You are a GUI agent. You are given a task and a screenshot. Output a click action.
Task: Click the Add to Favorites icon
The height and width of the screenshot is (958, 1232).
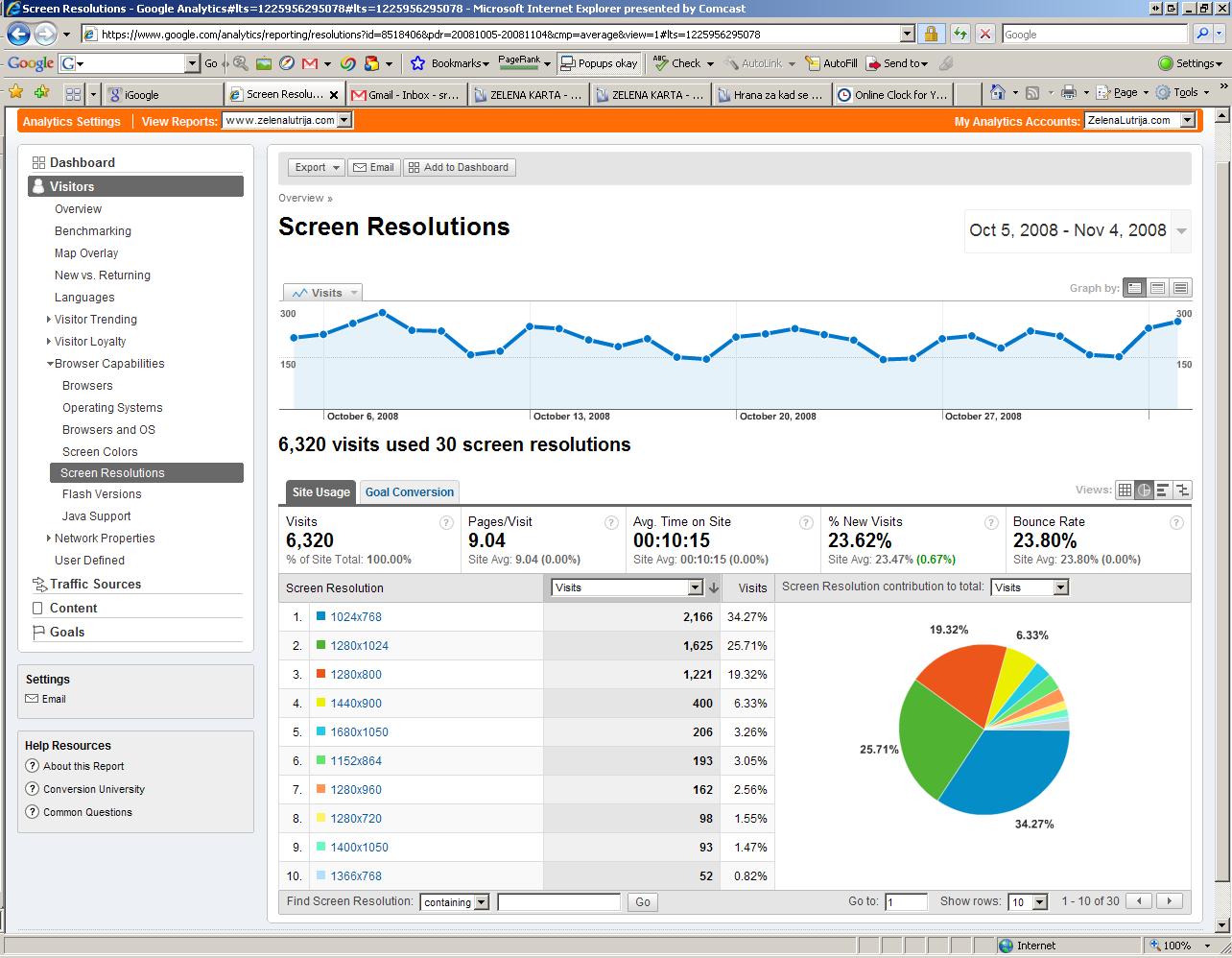pos(41,93)
